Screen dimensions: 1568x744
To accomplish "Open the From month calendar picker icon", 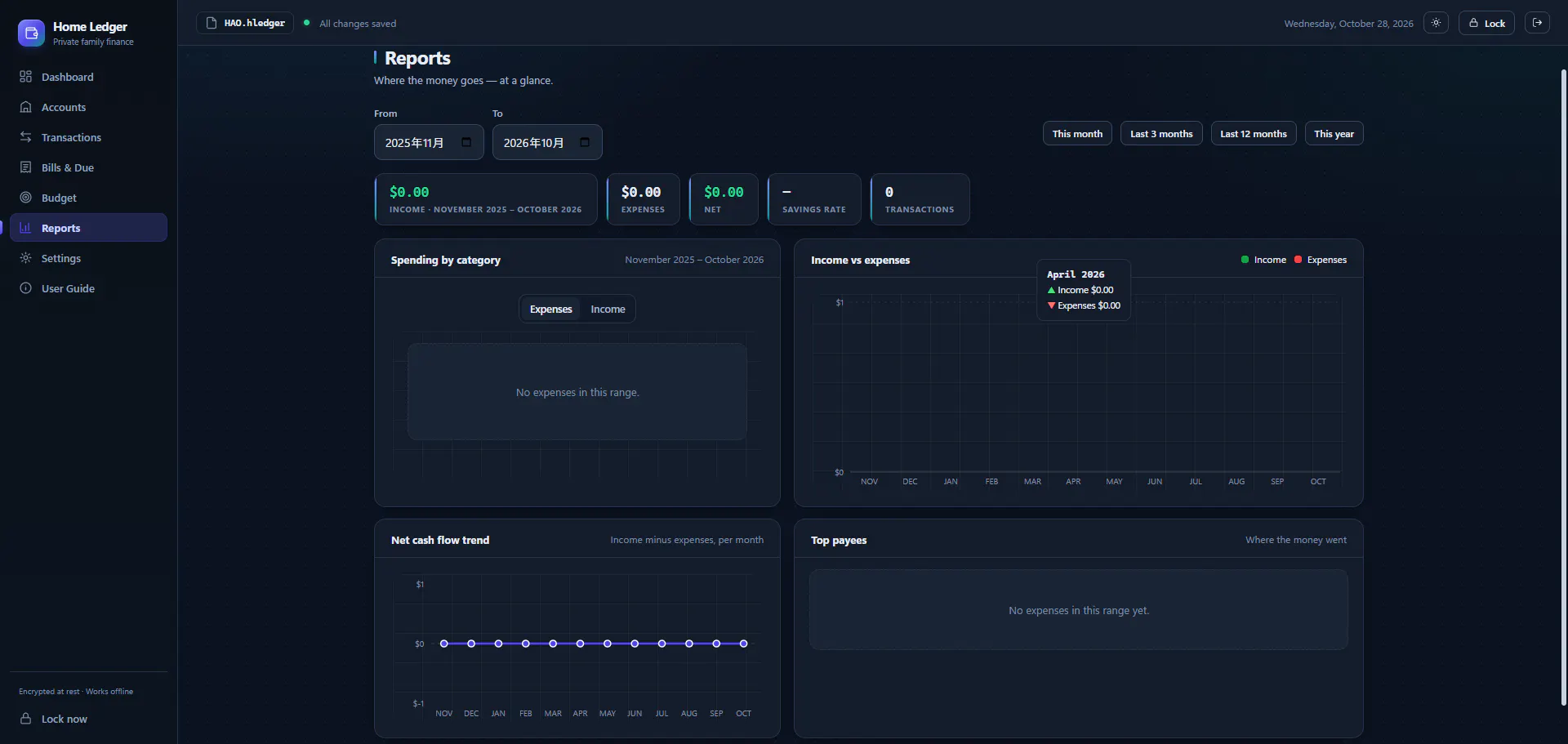I will [x=466, y=142].
